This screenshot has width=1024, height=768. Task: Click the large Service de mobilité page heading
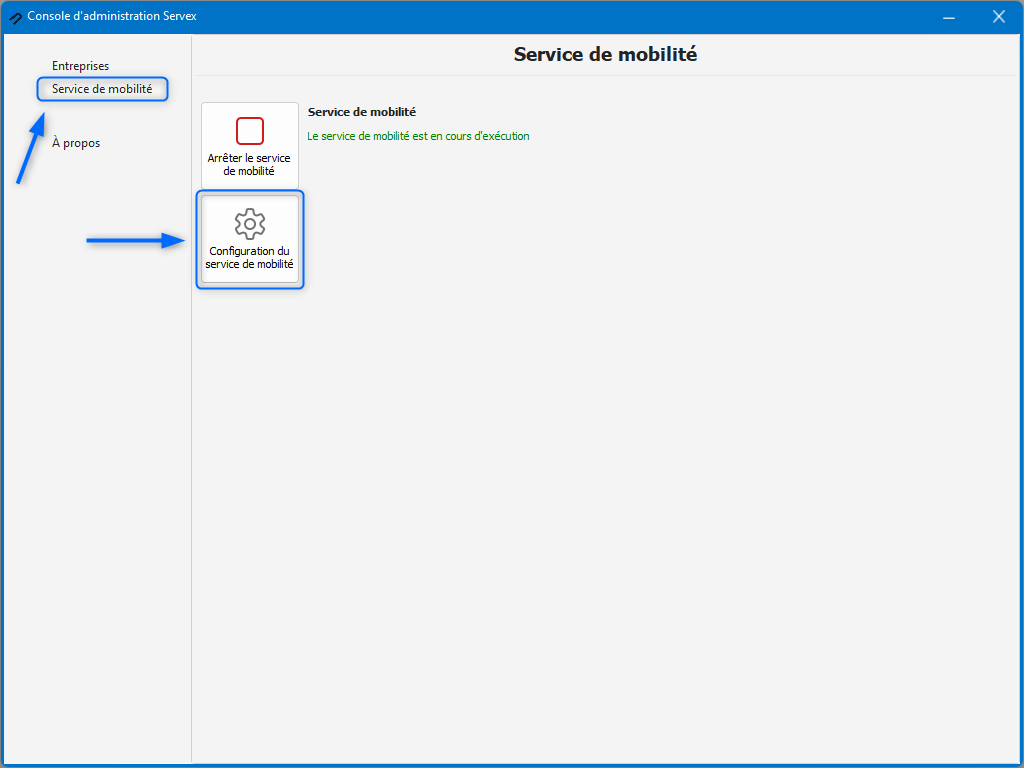[x=605, y=55]
